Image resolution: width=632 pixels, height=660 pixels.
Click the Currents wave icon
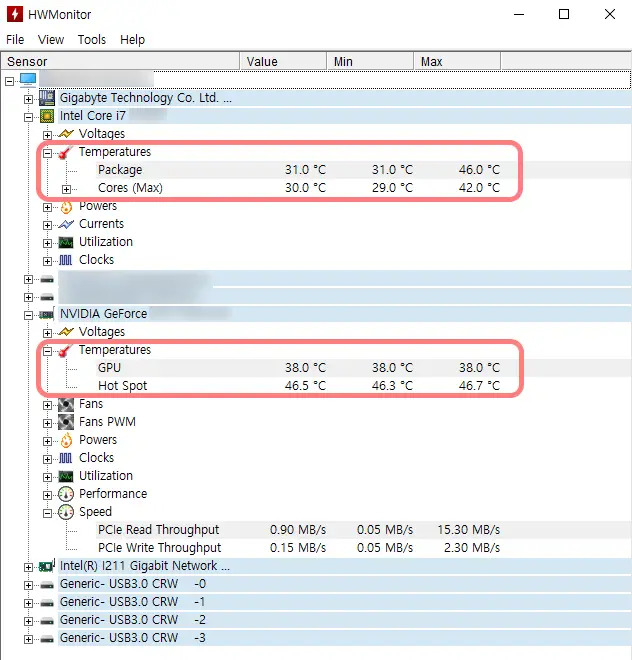coord(66,224)
